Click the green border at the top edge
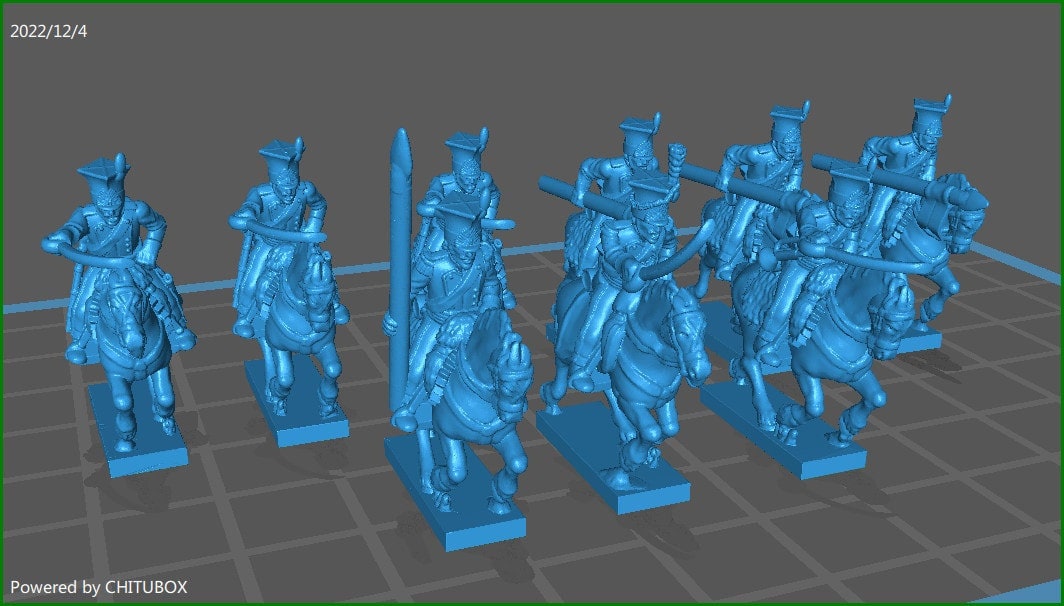This screenshot has width=1064, height=606. tap(532, 3)
